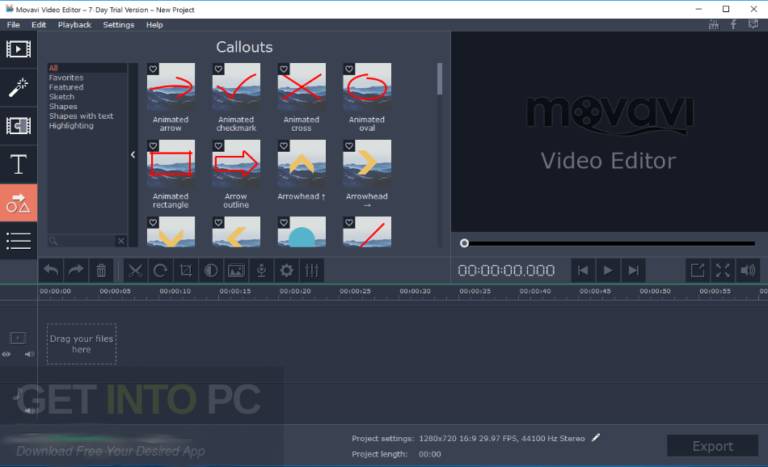Image resolution: width=768 pixels, height=467 pixels.
Task: Select the Highlighting category
Action: [71, 126]
